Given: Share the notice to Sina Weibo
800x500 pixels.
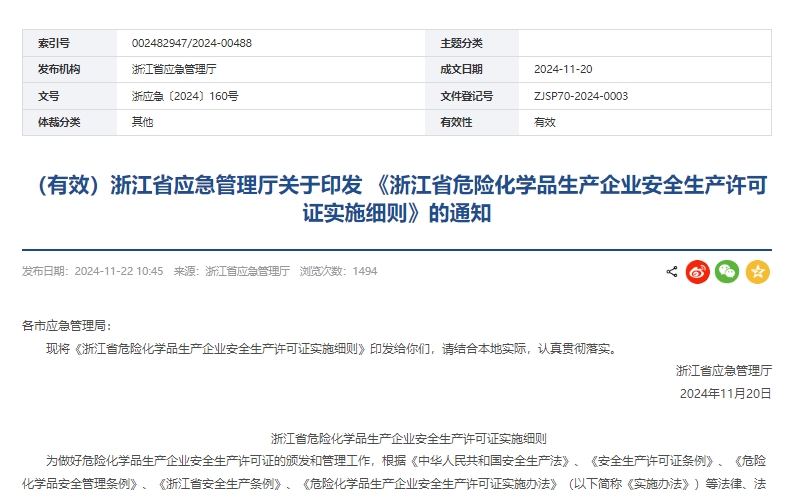Looking at the screenshot, I should click(698, 271).
